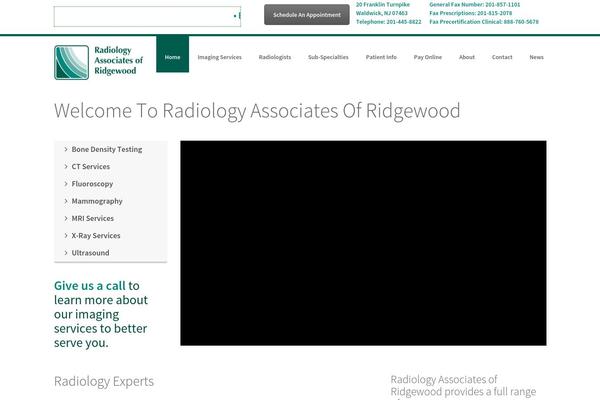
Task: Click the Ultrasound chevron arrow
Action: [66, 253]
